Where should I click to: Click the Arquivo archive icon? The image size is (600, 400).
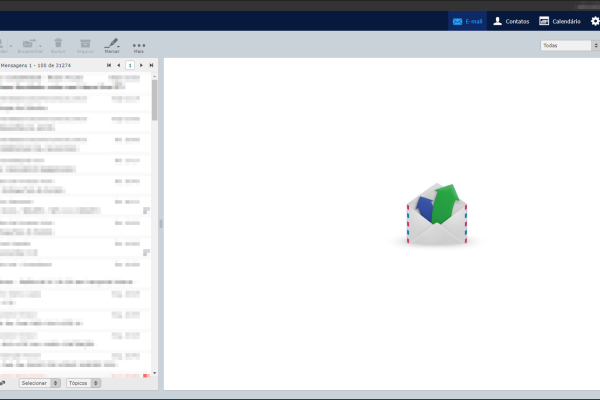click(85, 44)
